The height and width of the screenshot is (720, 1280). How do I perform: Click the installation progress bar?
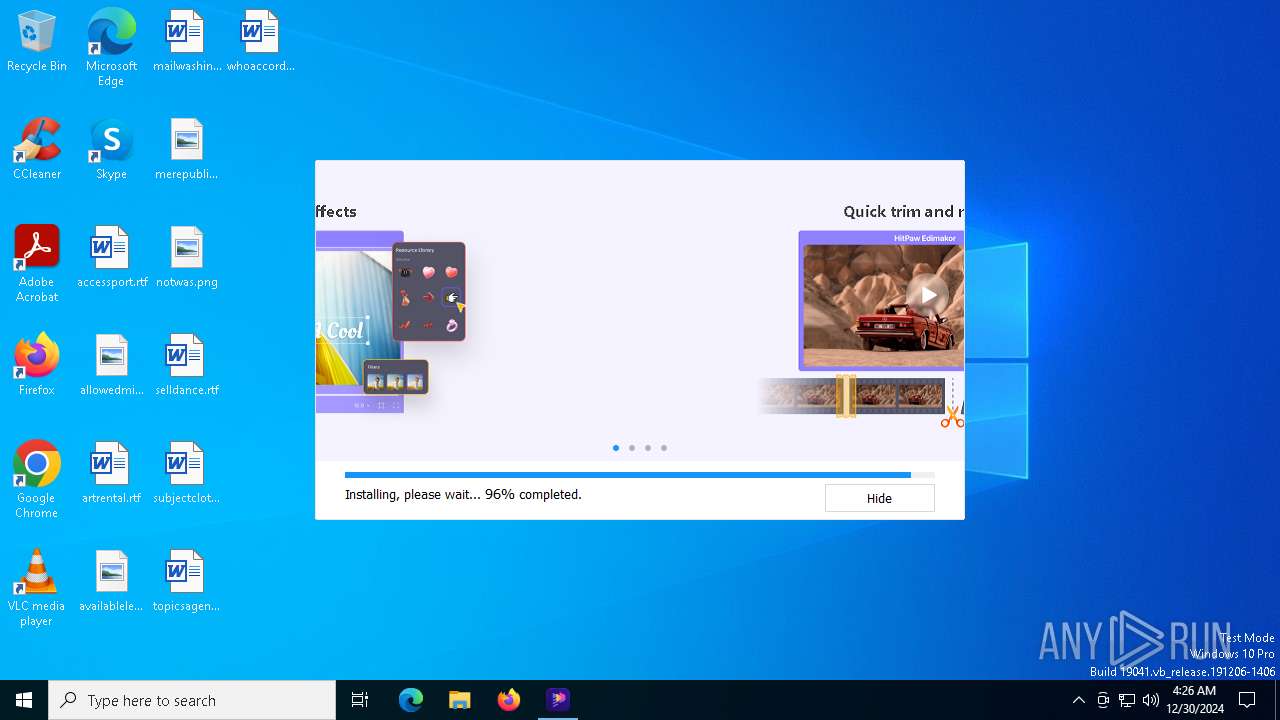coord(640,475)
